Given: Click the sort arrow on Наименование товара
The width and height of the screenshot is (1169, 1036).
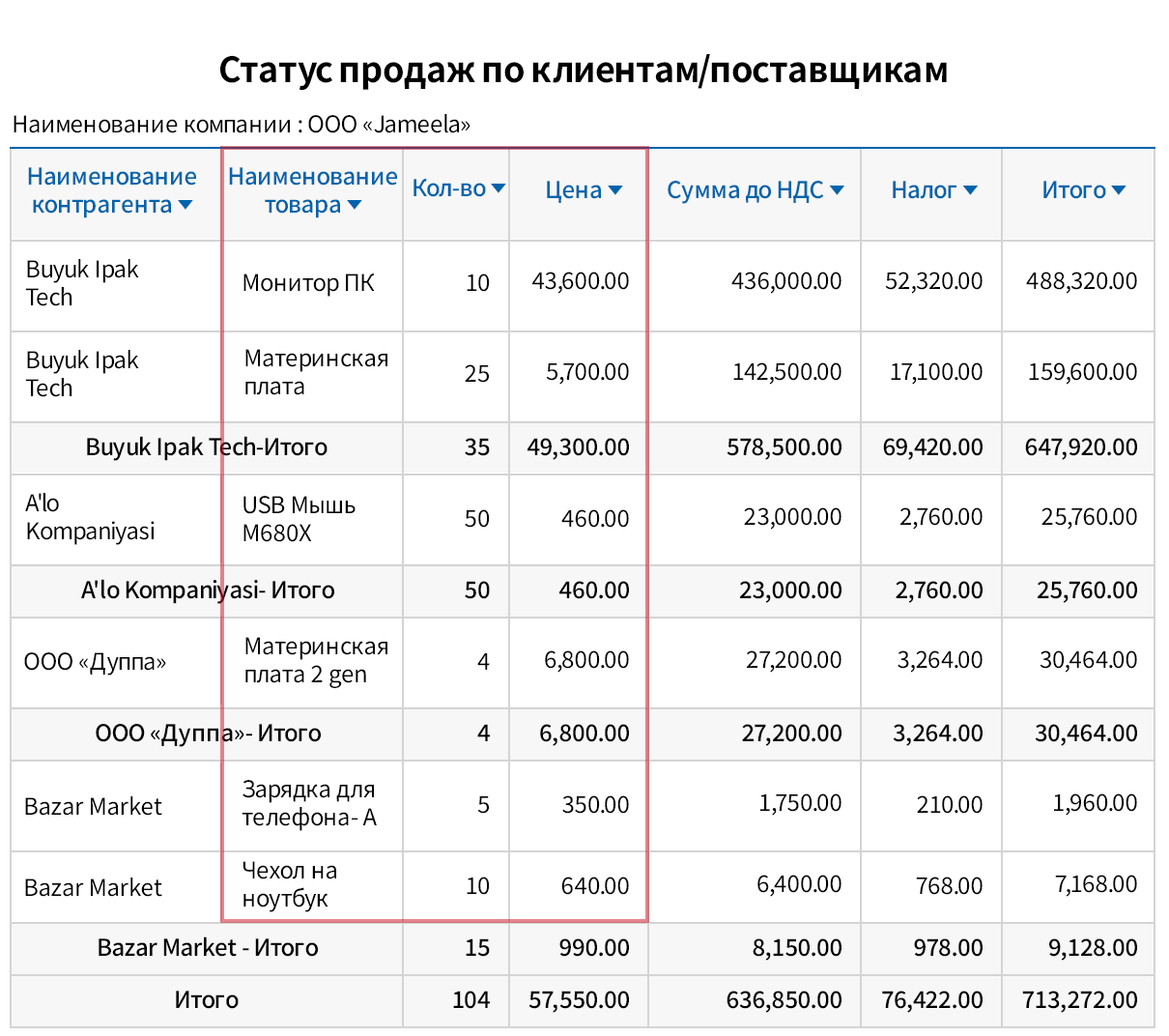Looking at the screenshot, I should 355,207.
